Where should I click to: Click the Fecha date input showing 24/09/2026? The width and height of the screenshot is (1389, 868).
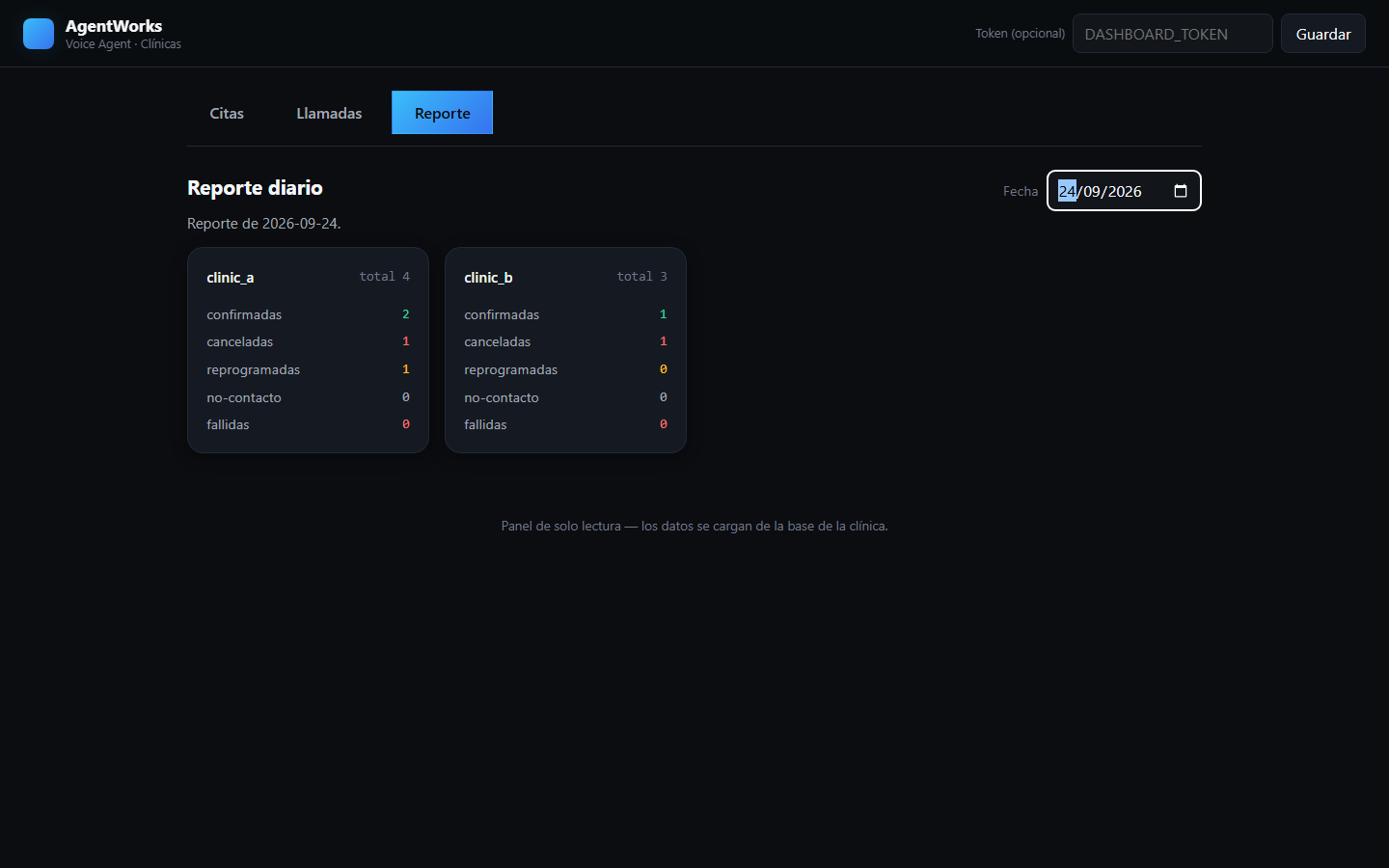click(1124, 191)
